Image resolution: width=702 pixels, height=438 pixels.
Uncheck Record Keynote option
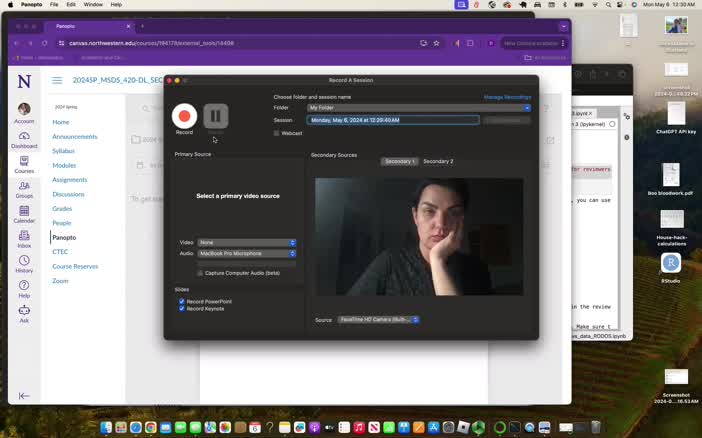pyautogui.click(x=182, y=308)
